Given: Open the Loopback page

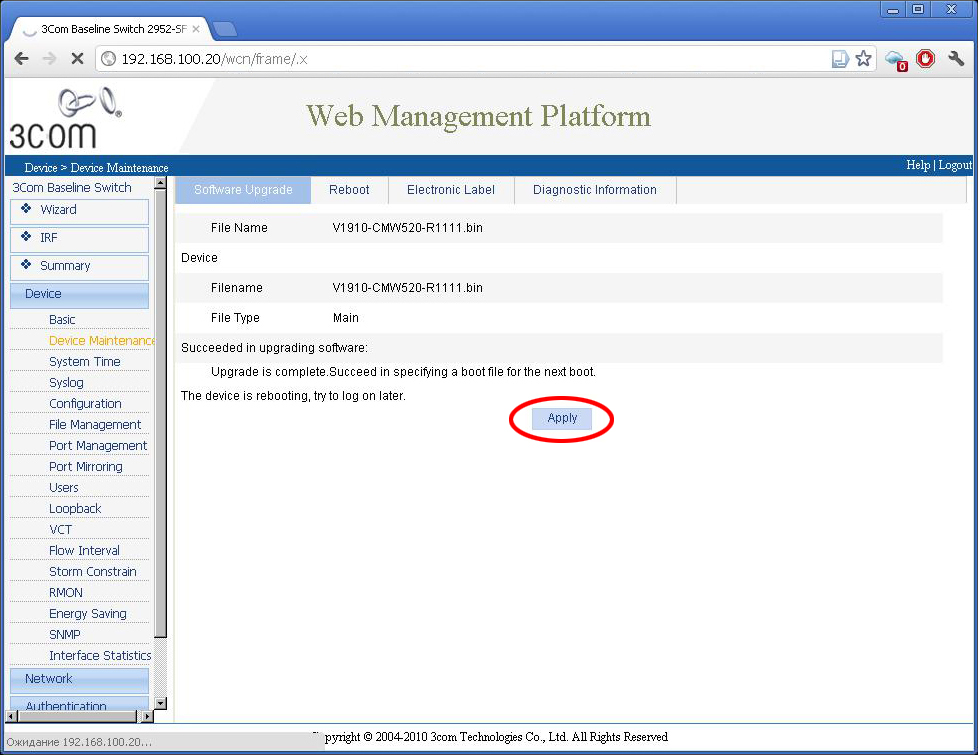Looking at the screenshot, I should coord(75,509).
